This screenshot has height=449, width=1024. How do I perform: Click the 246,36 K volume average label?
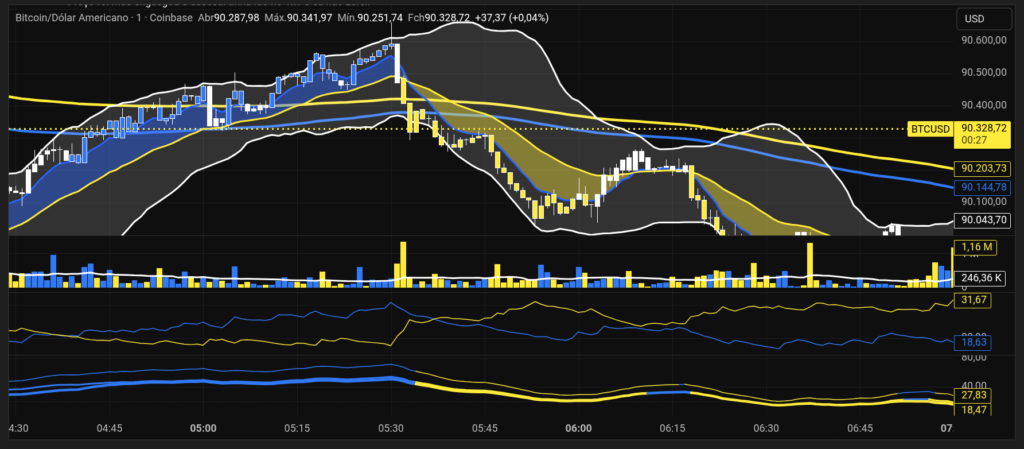click(979, 279)
